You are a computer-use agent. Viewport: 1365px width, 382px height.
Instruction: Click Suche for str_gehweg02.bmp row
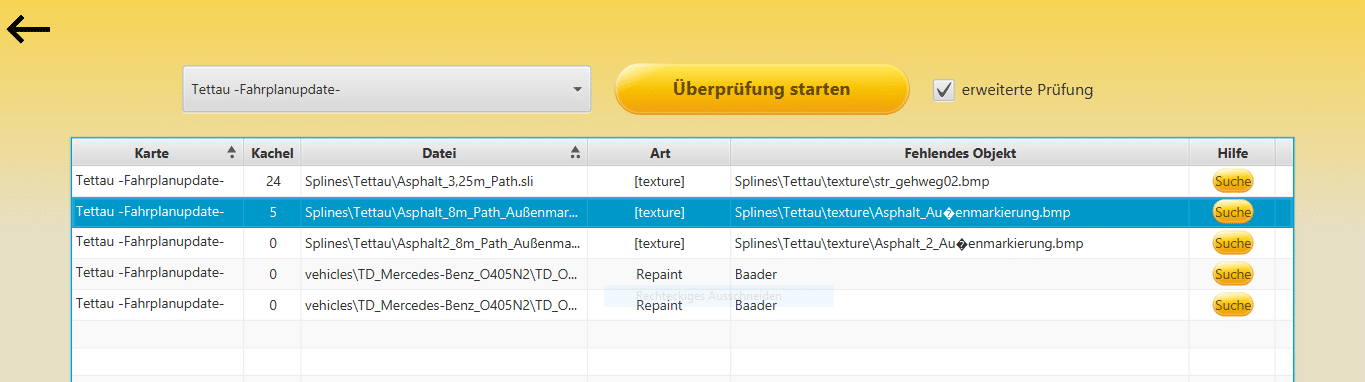[x=1232, y=182]
